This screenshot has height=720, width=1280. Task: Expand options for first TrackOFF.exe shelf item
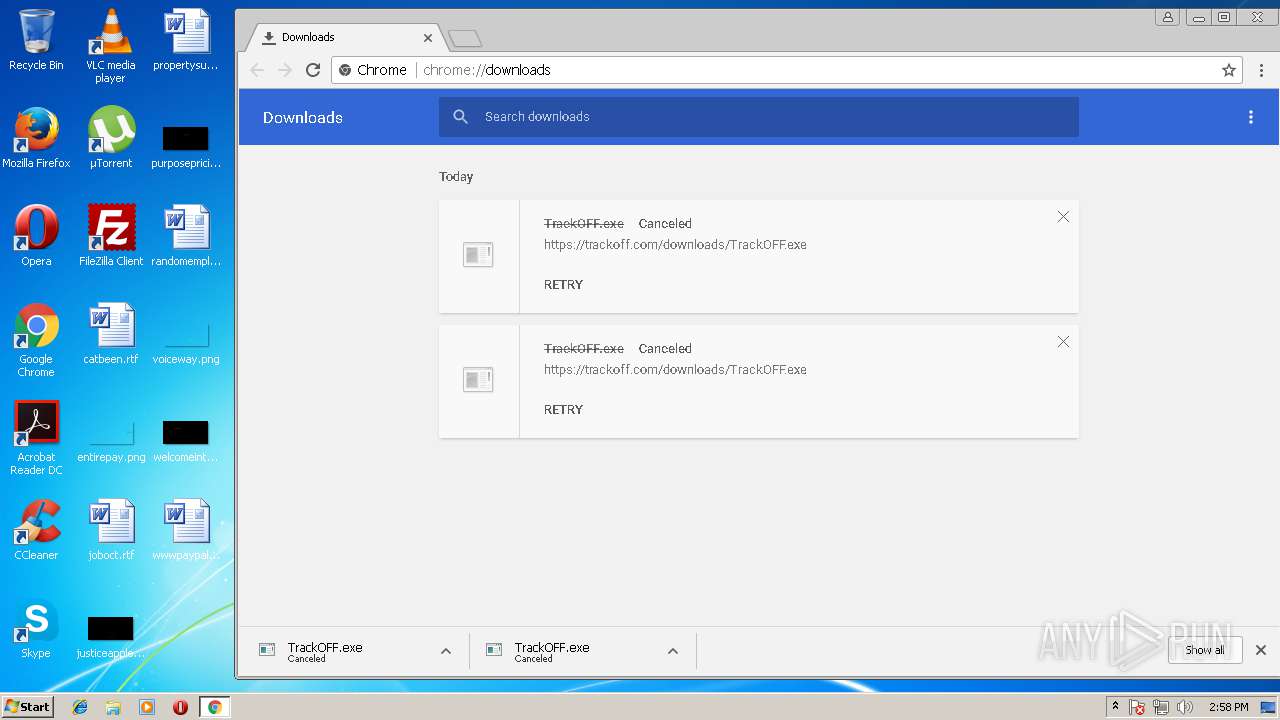446,651
